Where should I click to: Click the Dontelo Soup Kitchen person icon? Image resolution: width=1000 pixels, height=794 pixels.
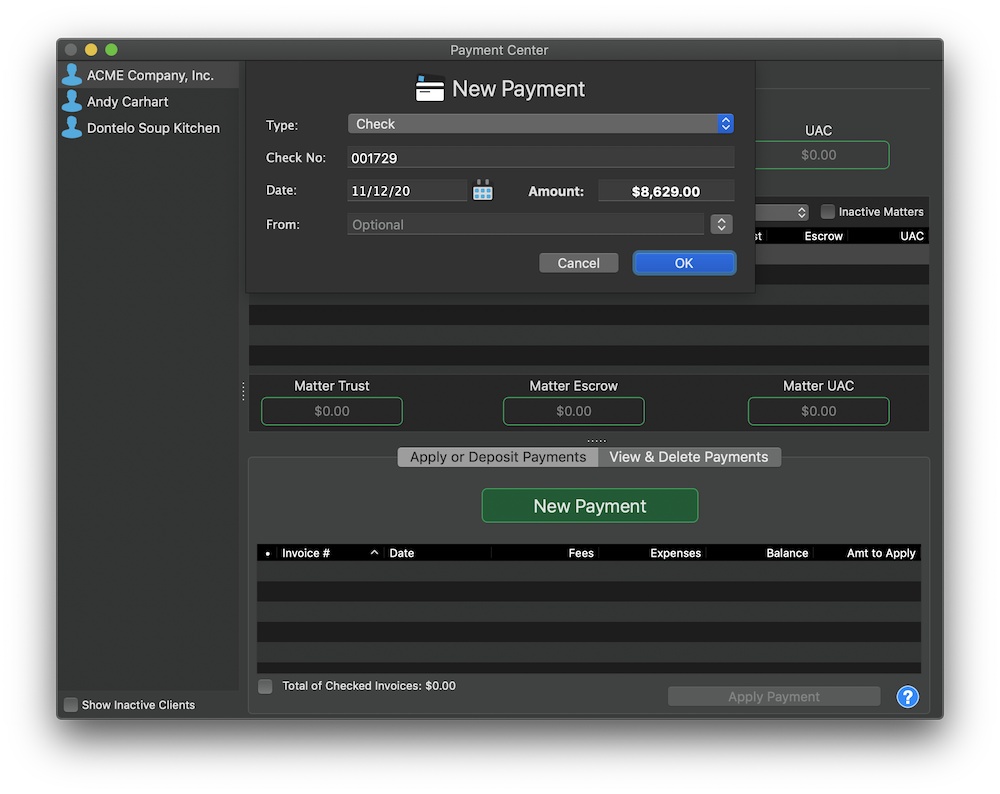pyautogui.click(x=72, y=127)
